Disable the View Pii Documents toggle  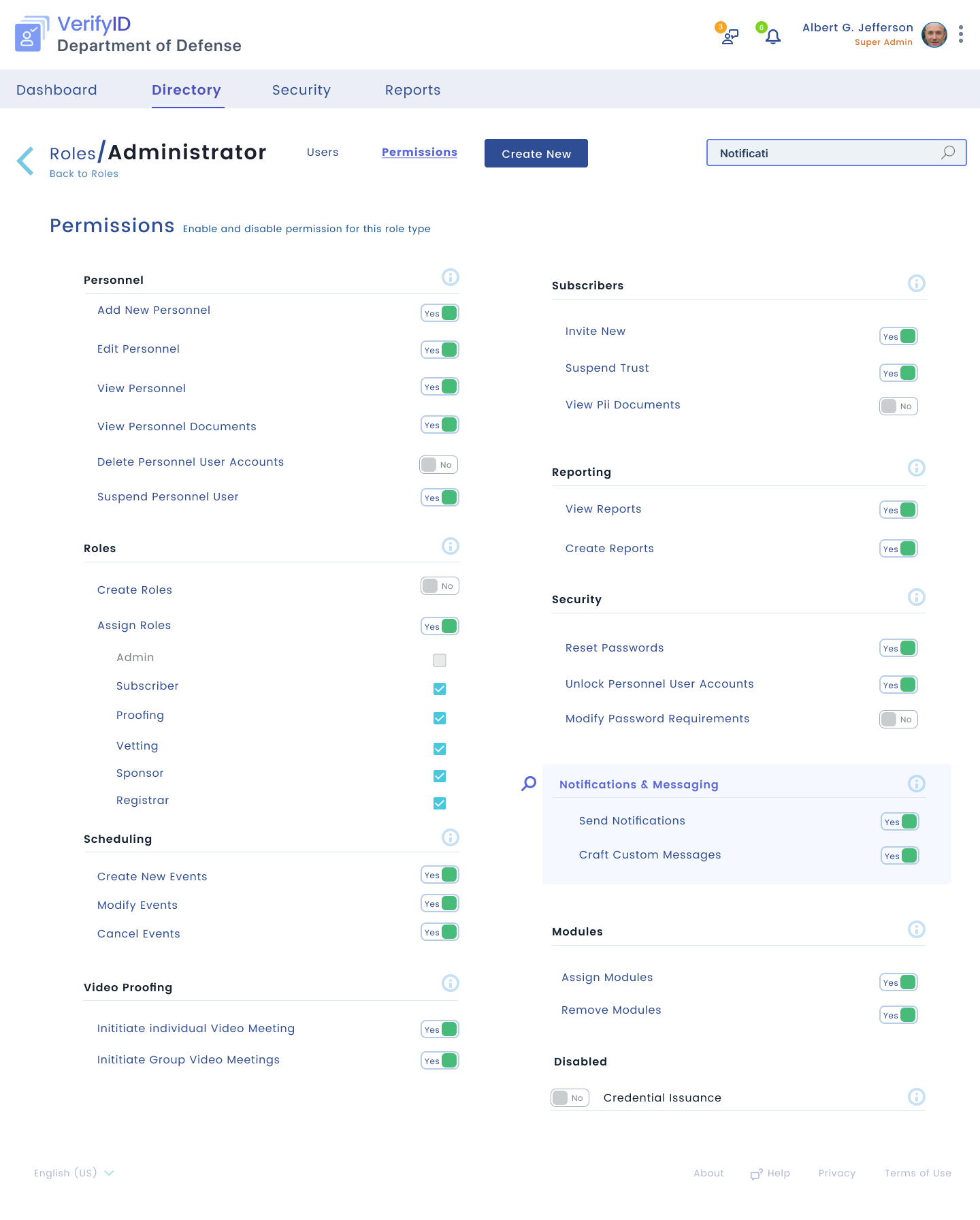click(x=898, y=406)
